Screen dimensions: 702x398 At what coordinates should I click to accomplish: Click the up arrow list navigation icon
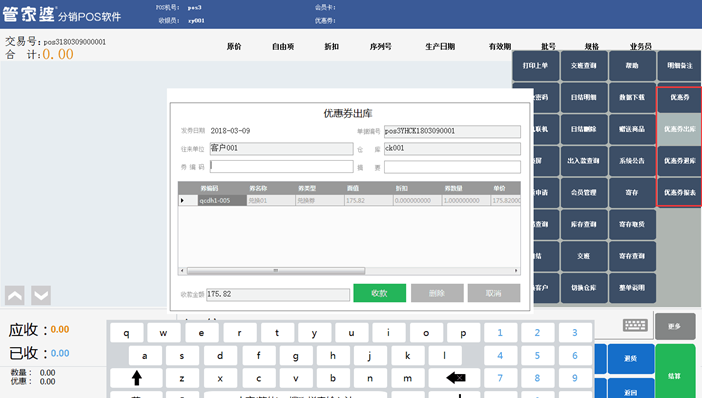pyautogui.click(x=15, y=295)
